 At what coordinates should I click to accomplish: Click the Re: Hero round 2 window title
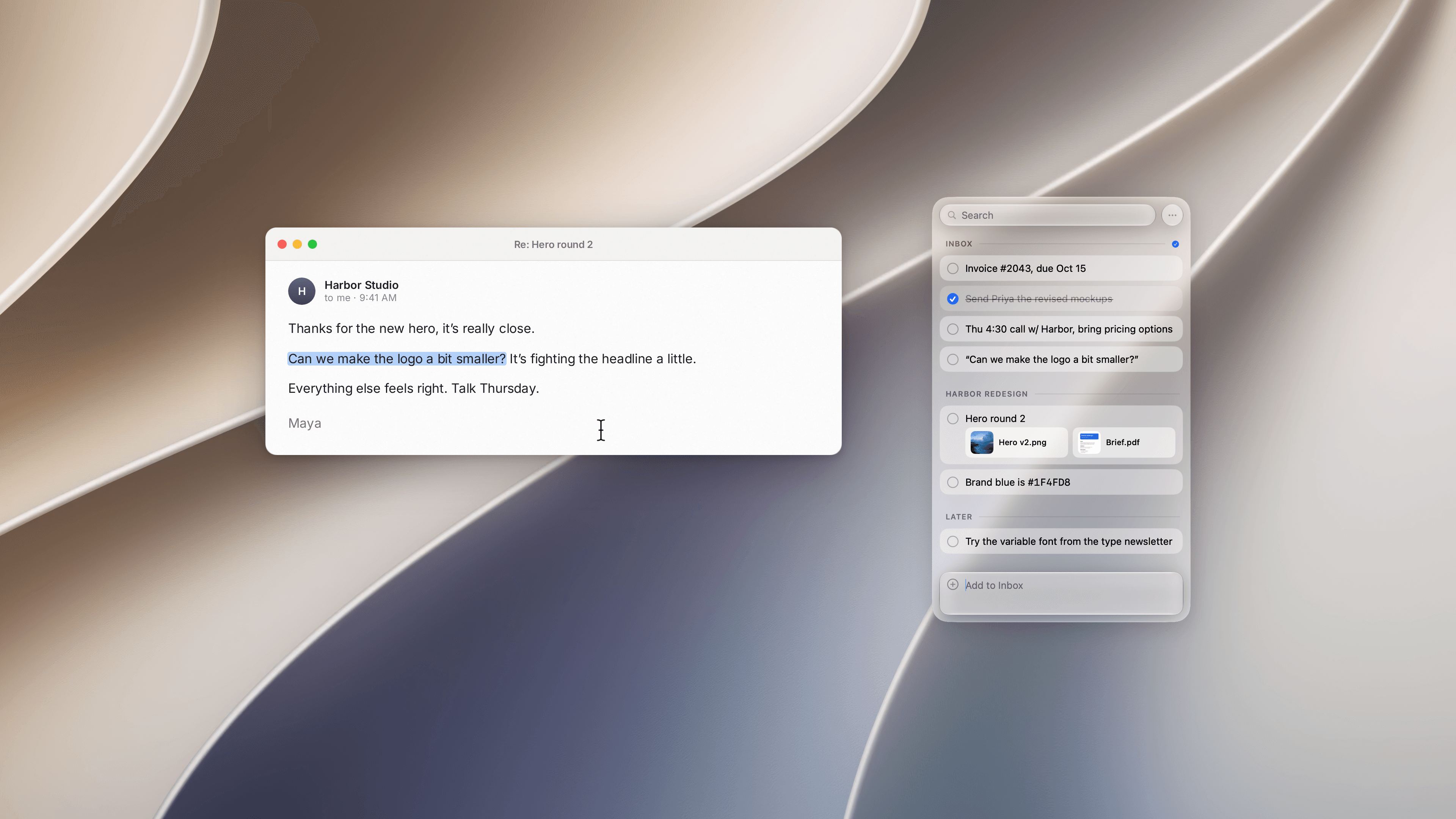click(553, 244)
